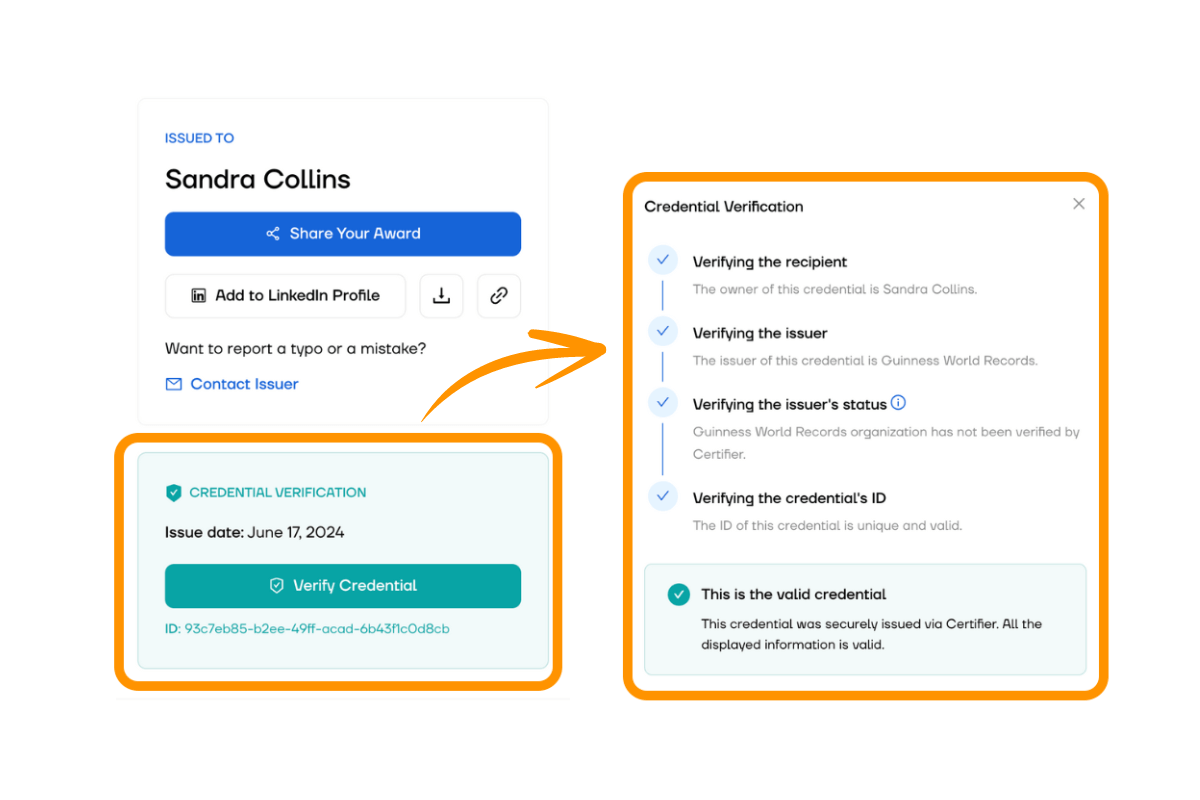Click 'securely issued via Certifier' description text
Viewport: 1200px width, 800px height.
(871, 634)
